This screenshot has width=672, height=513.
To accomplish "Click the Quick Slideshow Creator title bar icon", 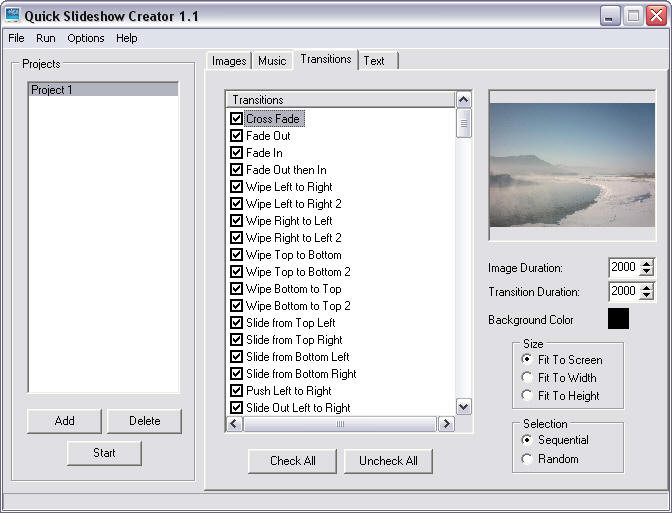I will [12, 15].
